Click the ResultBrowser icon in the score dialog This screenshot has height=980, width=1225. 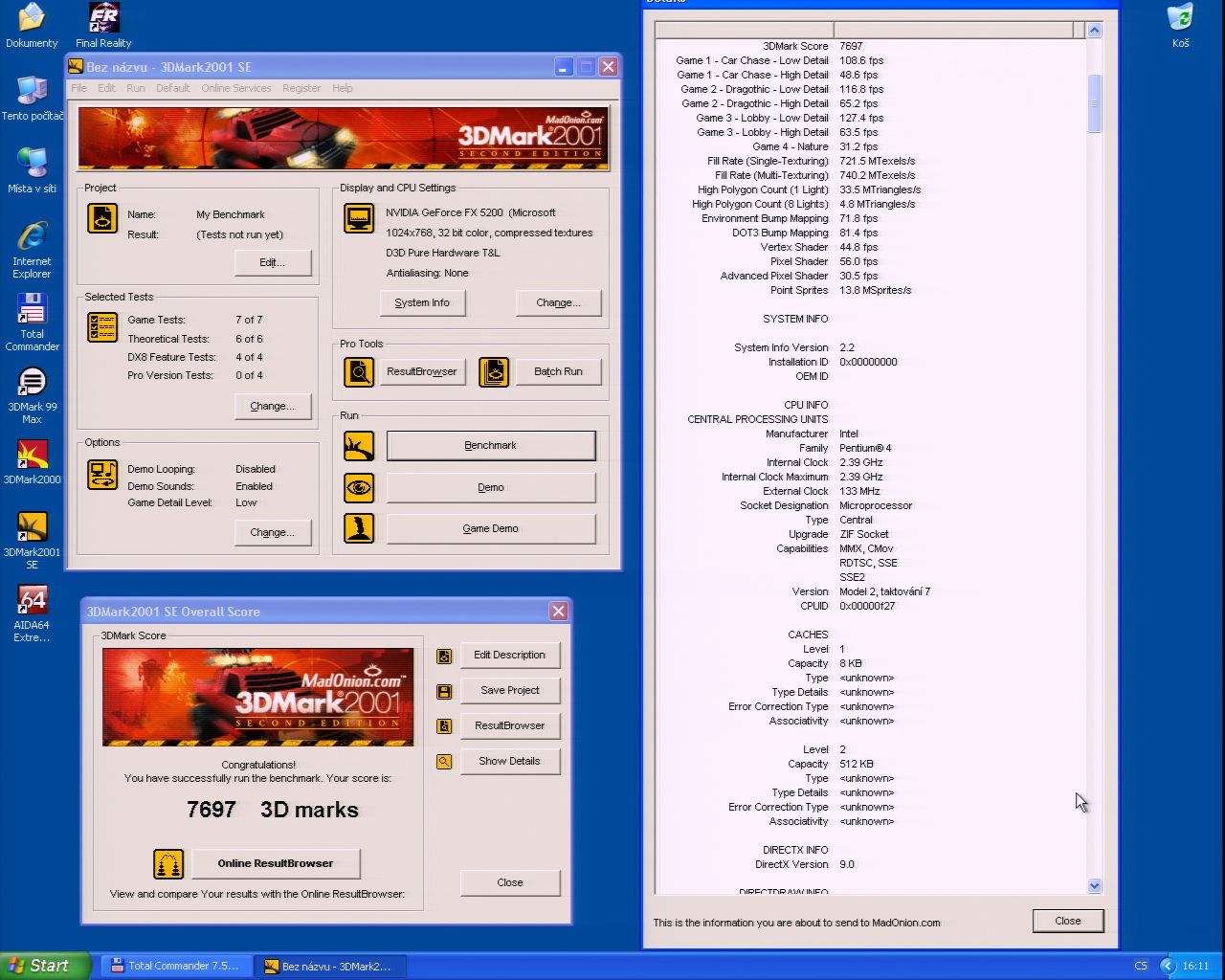click(x=444, y=726)
